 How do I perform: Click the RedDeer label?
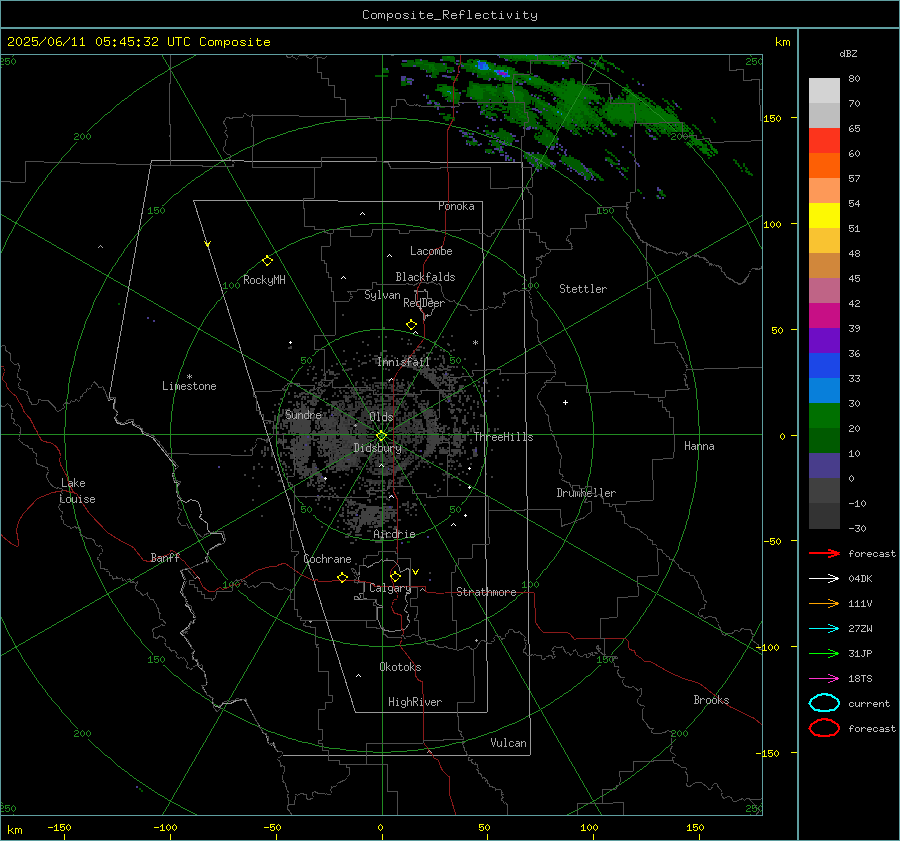(424, 303)
